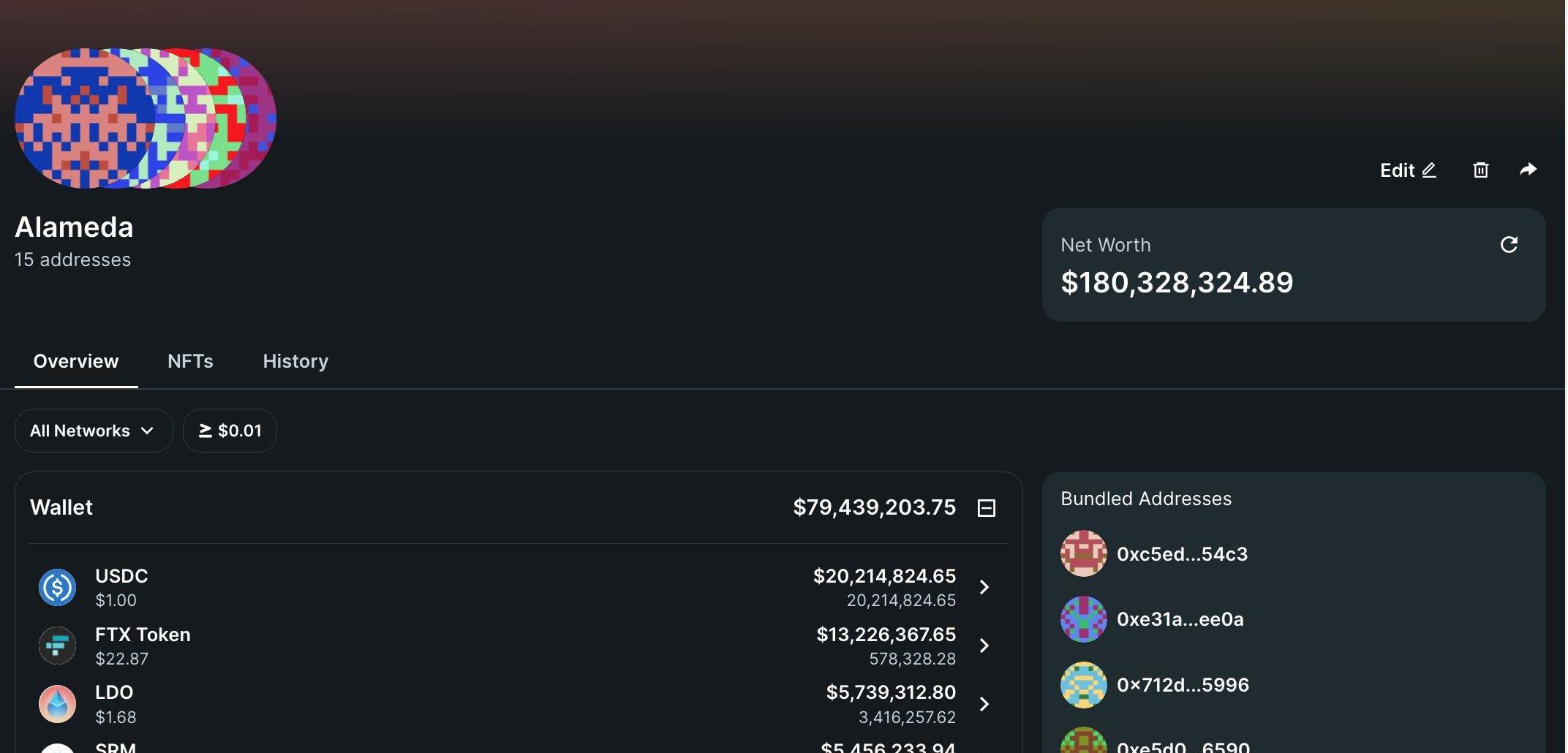Click the Edit bundle button

1408,170
